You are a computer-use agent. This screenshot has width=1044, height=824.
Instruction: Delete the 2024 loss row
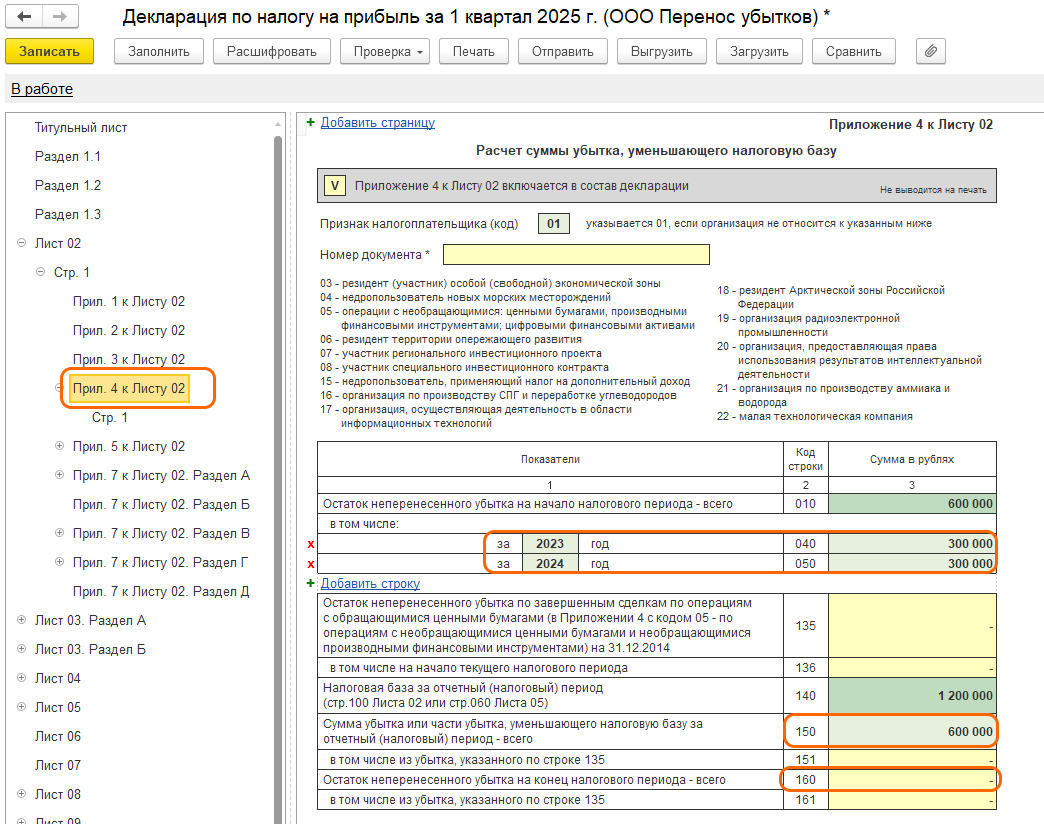pos(310,564)
